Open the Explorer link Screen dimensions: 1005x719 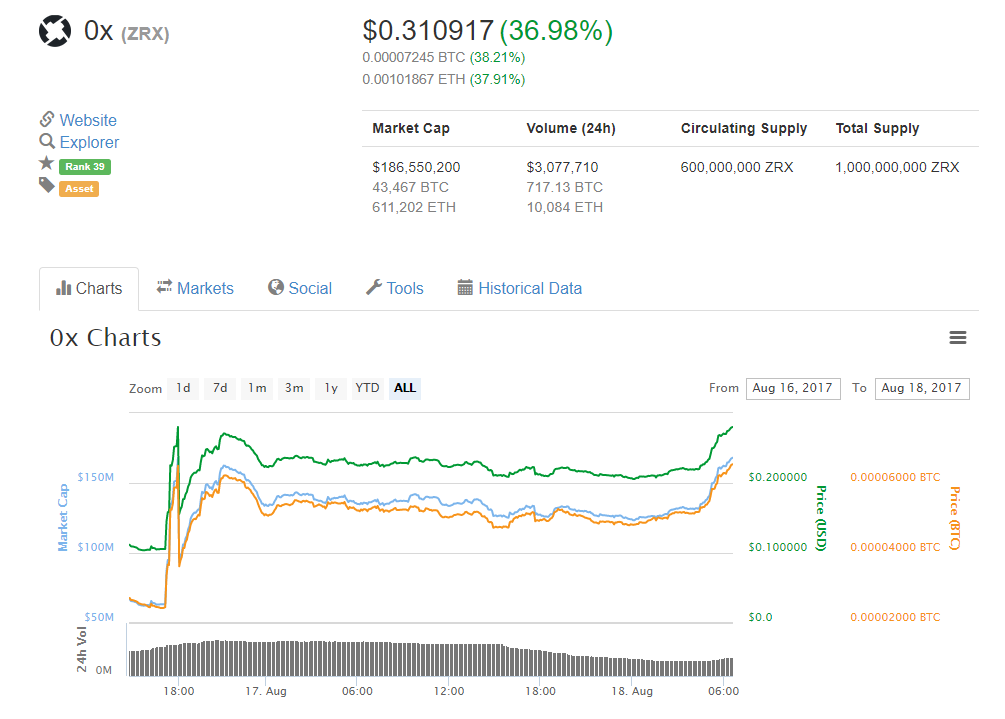[89, 142]
